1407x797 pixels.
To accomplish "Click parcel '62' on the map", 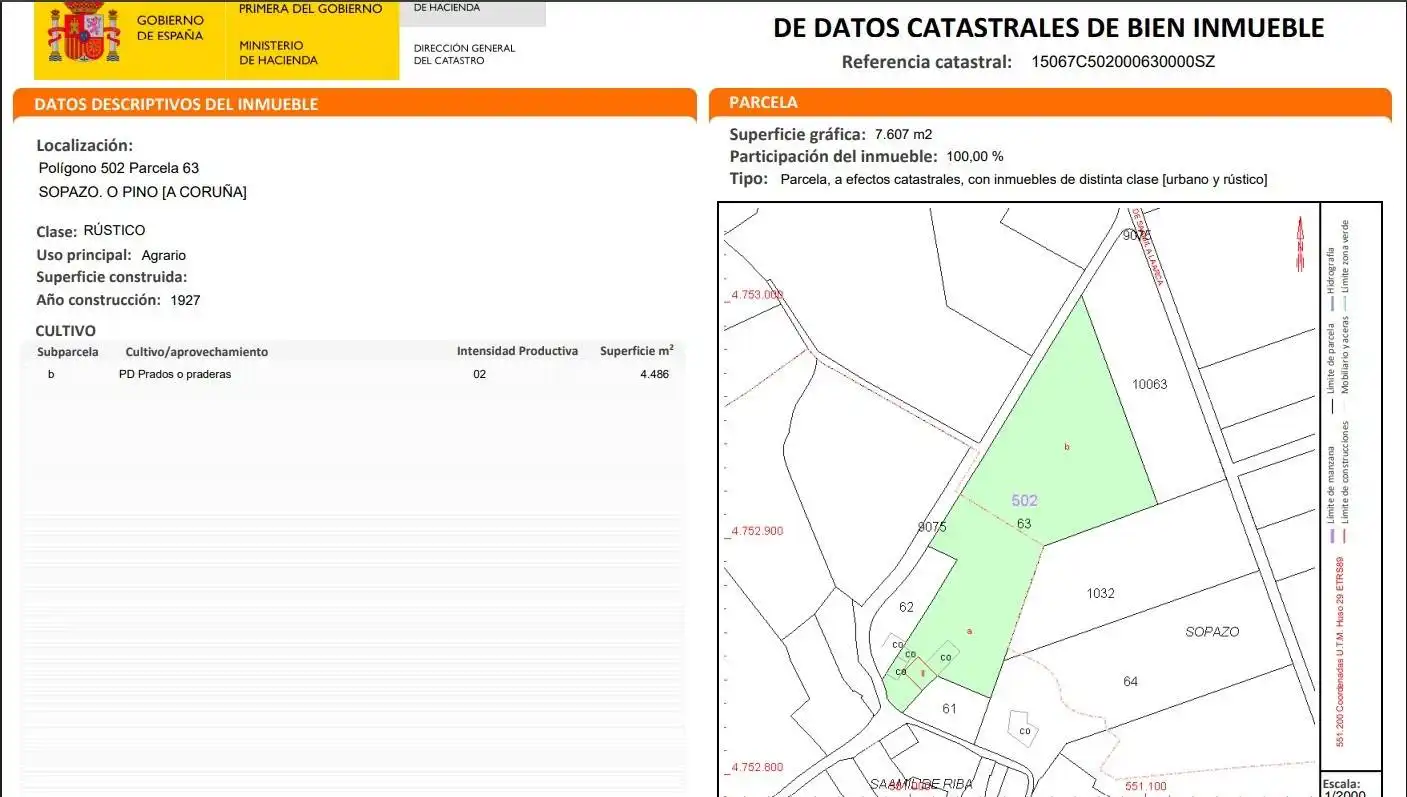I will click(x=907, y=607).
